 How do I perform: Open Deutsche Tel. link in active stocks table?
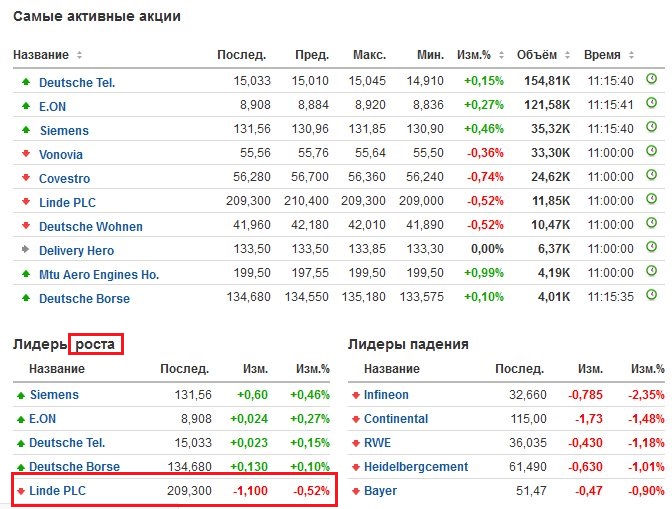(77, 83)
